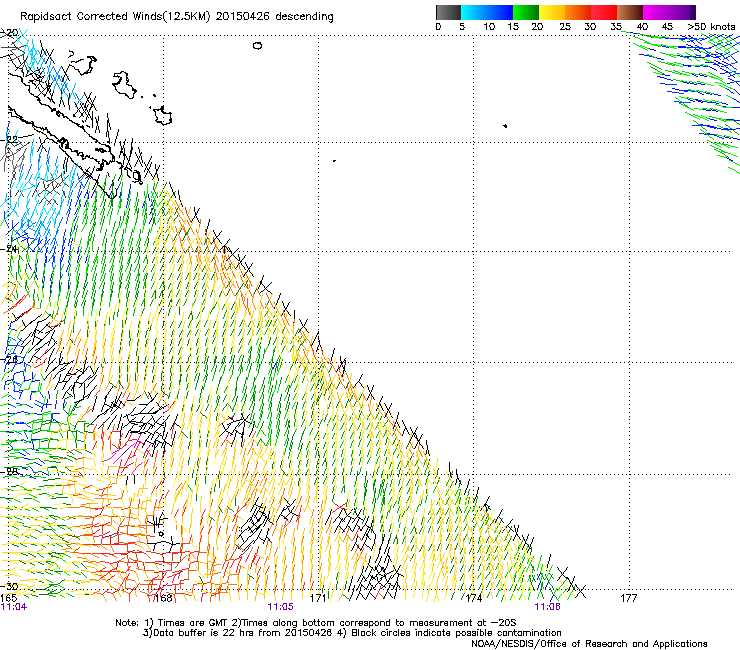Click the green 15-20 knots legend segment
The width and height of the screenshot is (740, 650).
click(x=526, y=12)
